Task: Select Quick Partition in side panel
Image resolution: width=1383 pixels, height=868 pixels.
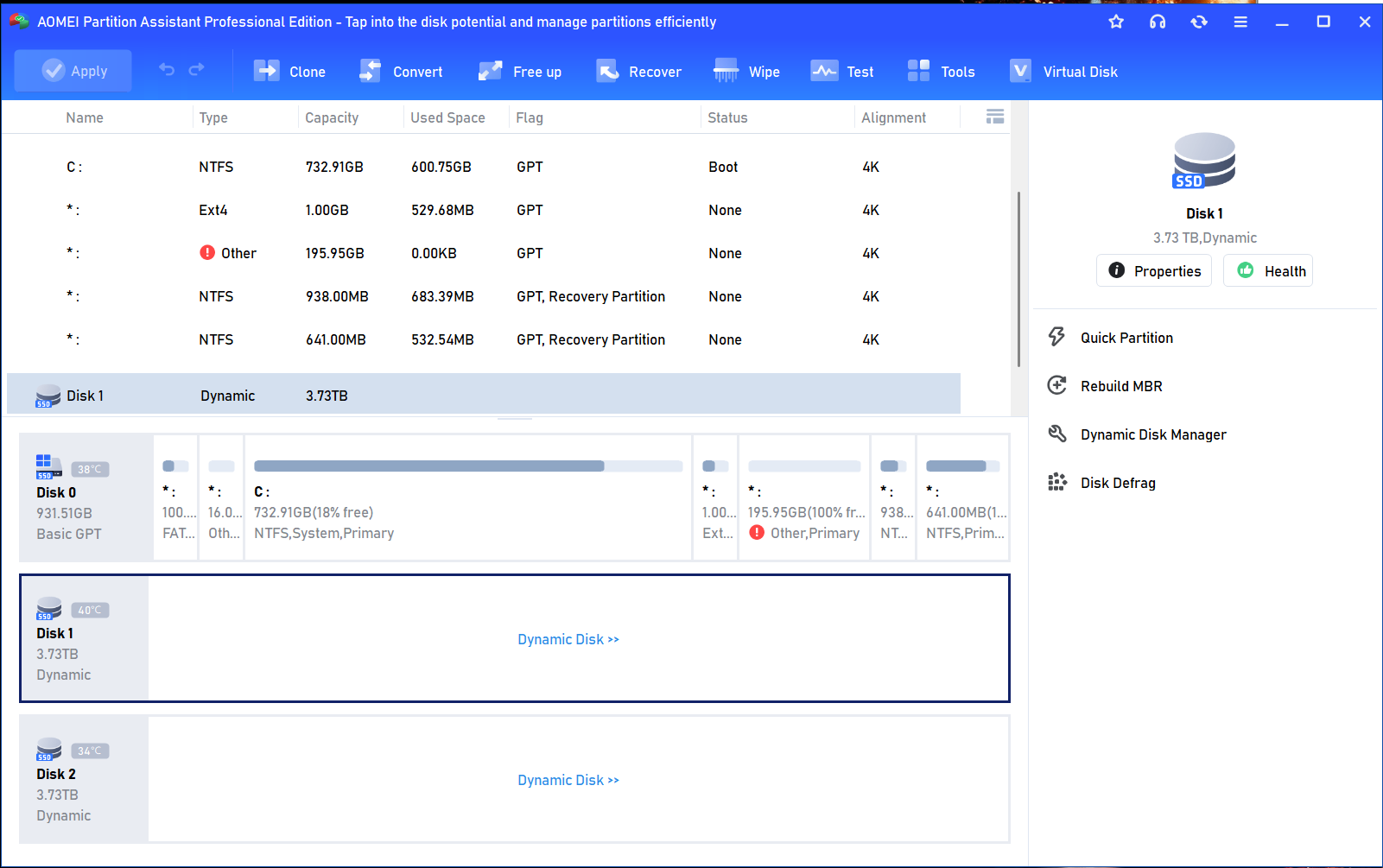Action: 1126,339
